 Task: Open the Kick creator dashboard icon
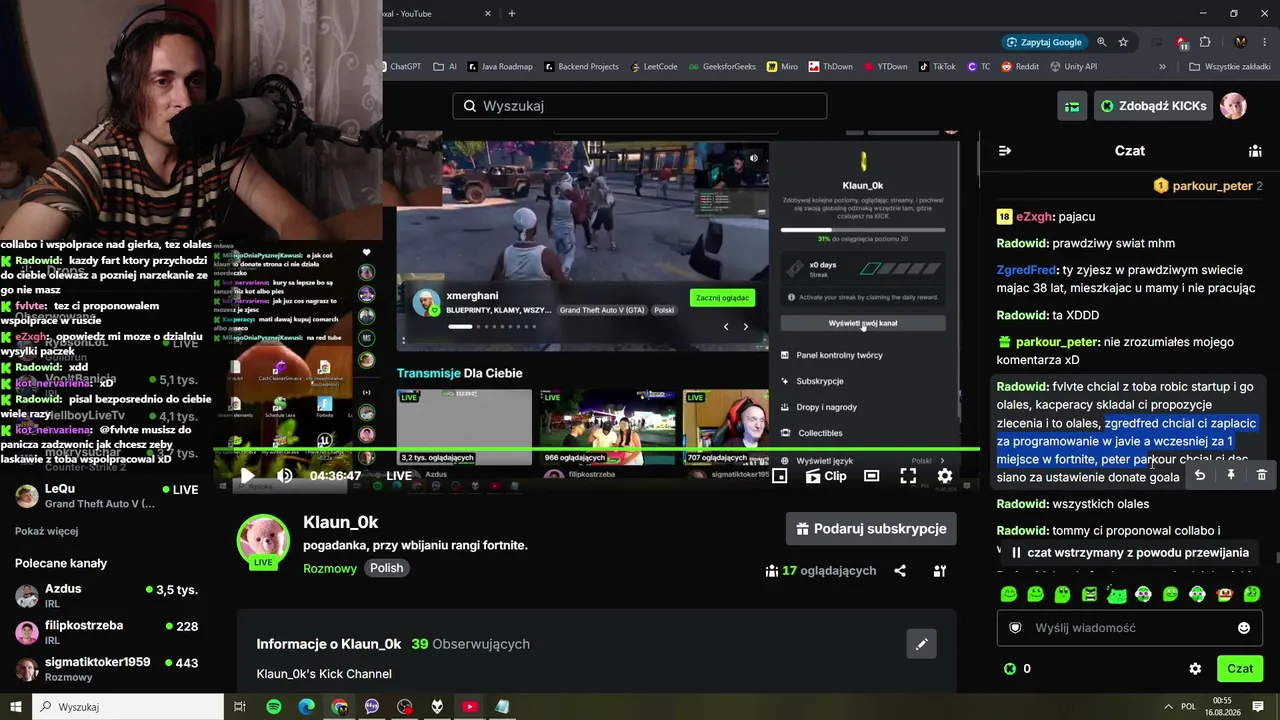(x=1072, y=106)
